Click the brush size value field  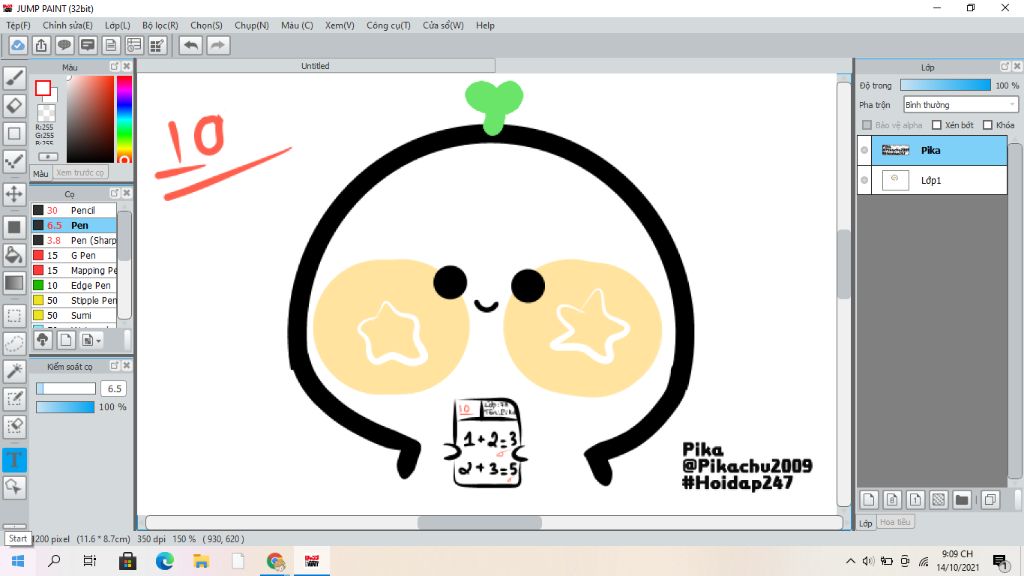coord(114,389)
